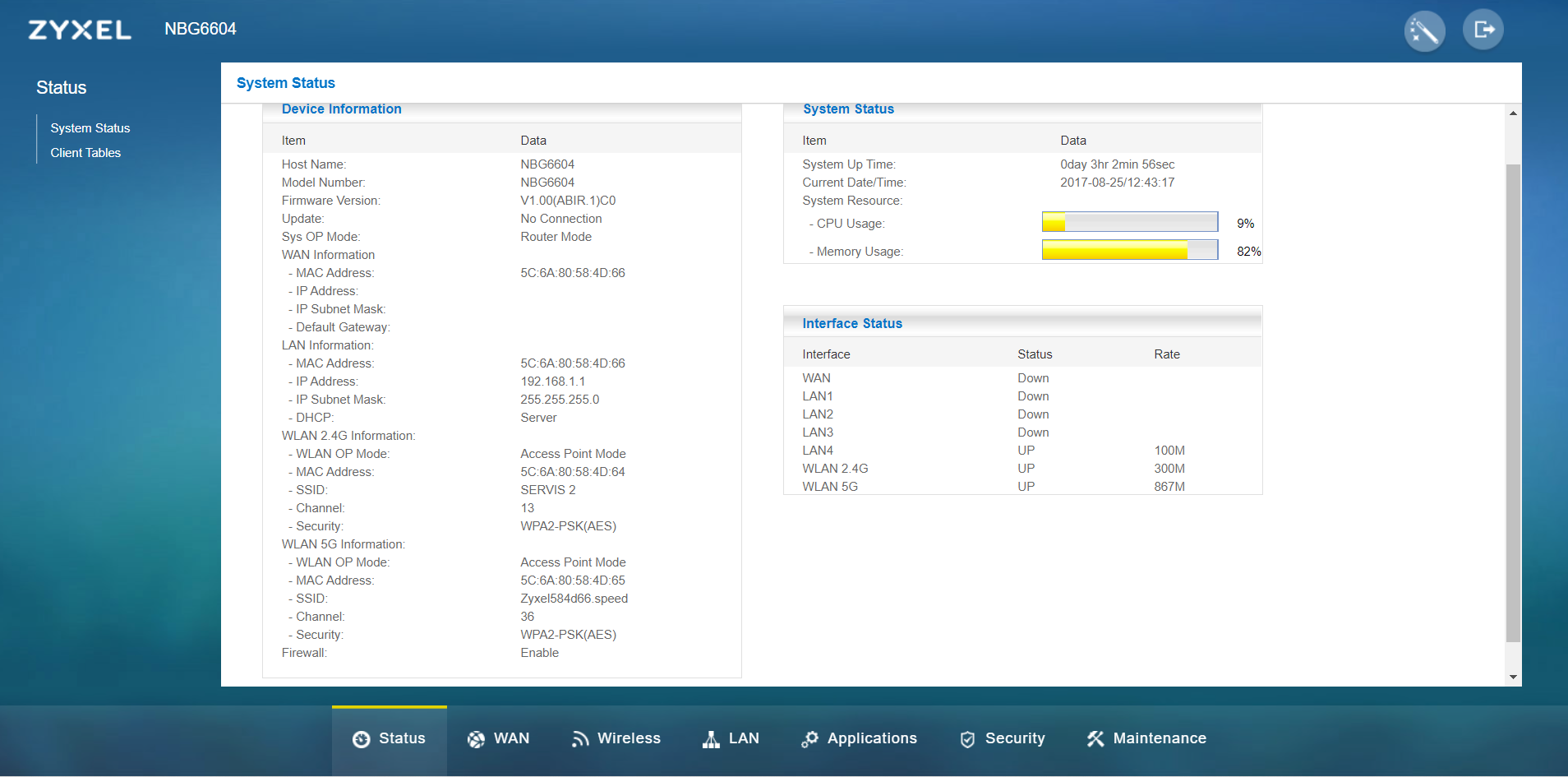Click the 100M rate value
This screenshot has height=777, width=1568.
point(1169,451)
